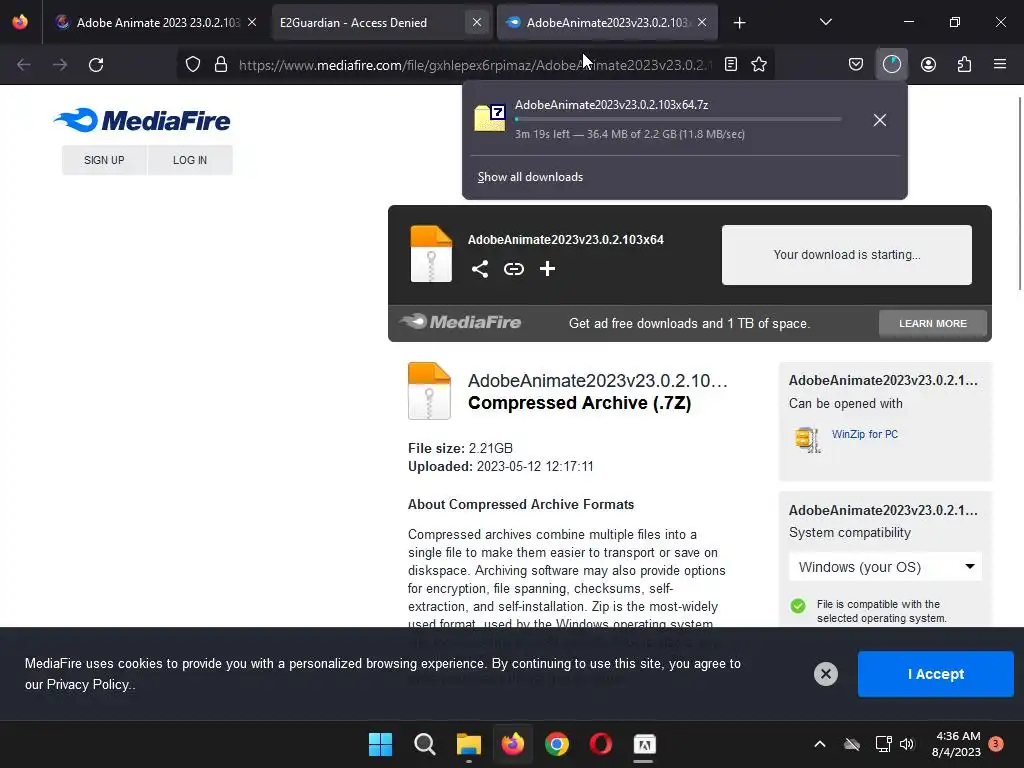Image resolution: width=1024 pixels, height=768 pixels.
Task: Click the About Compressed Archive Formats heading
Action: 521,504
